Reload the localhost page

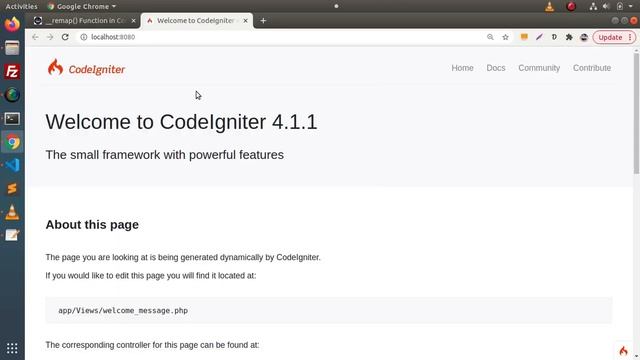click(x=65, y=37)
